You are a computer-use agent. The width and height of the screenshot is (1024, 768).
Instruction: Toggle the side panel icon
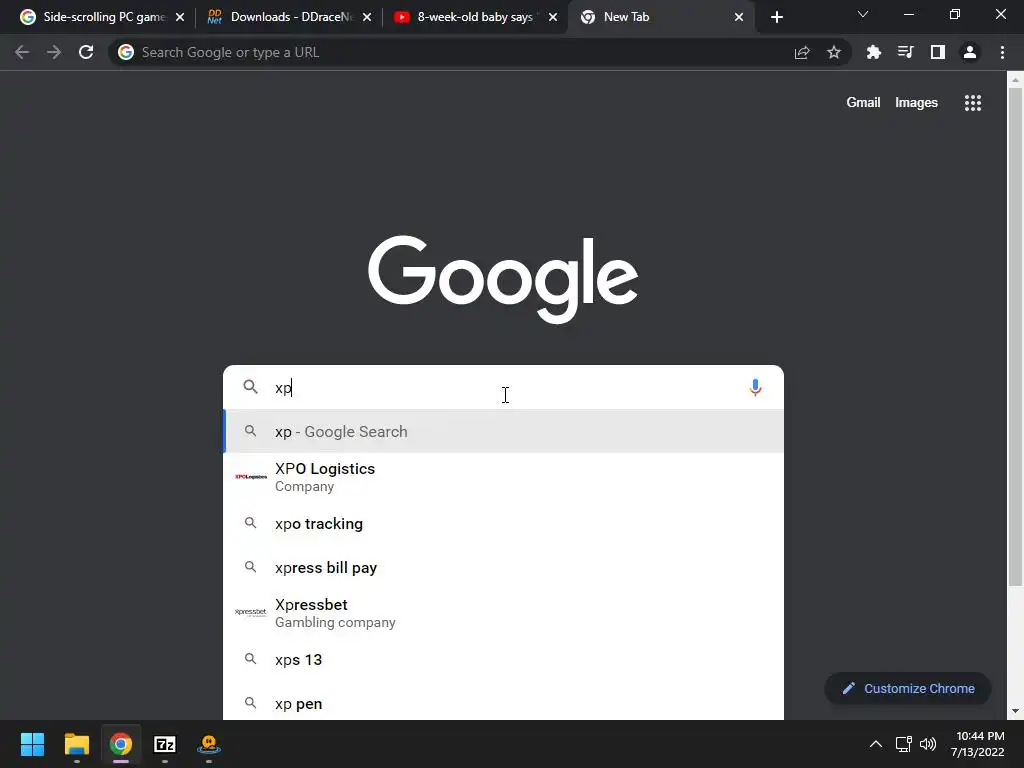[938, 52]
